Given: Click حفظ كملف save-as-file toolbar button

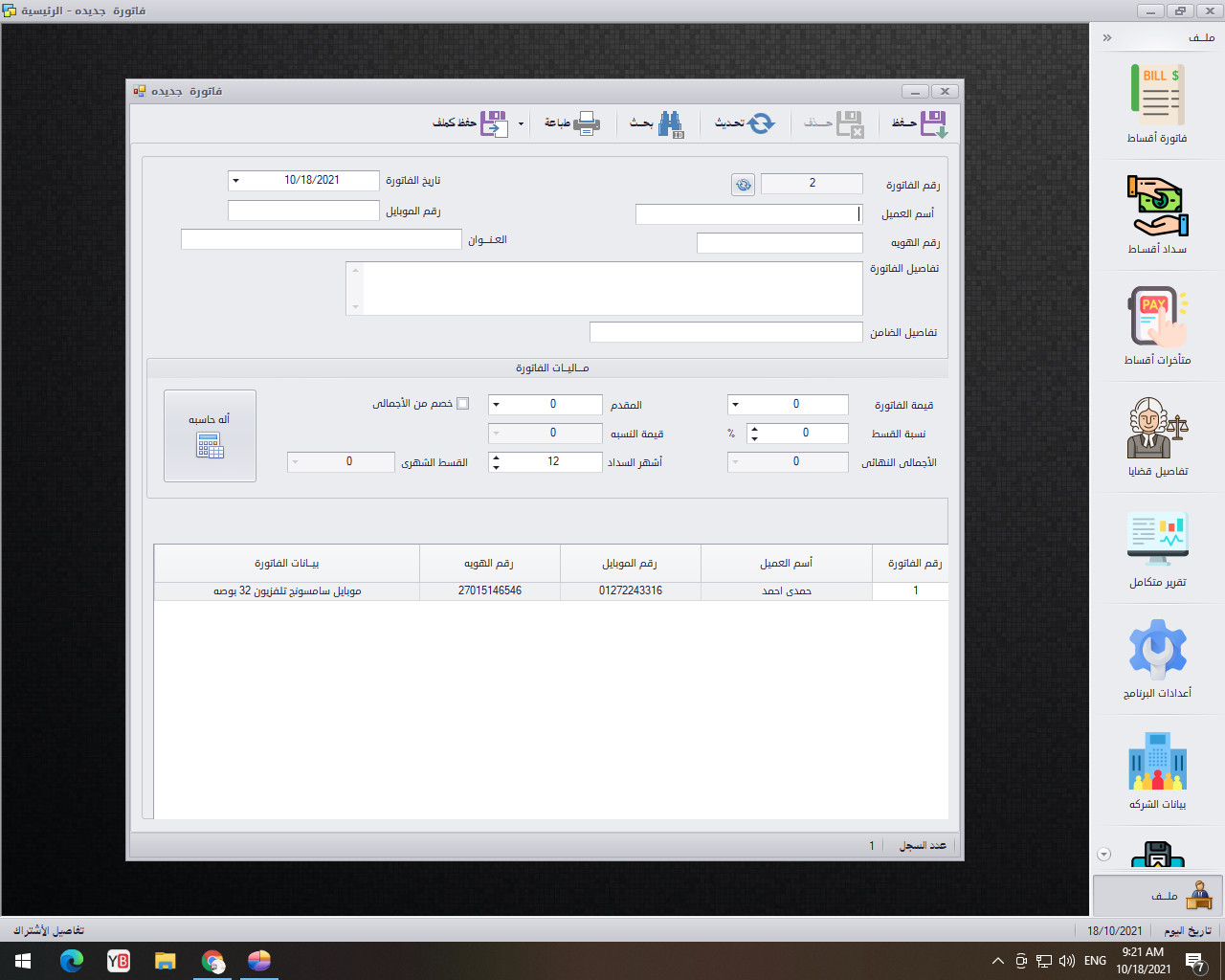Looking at the screenshot, I should 470,123.
